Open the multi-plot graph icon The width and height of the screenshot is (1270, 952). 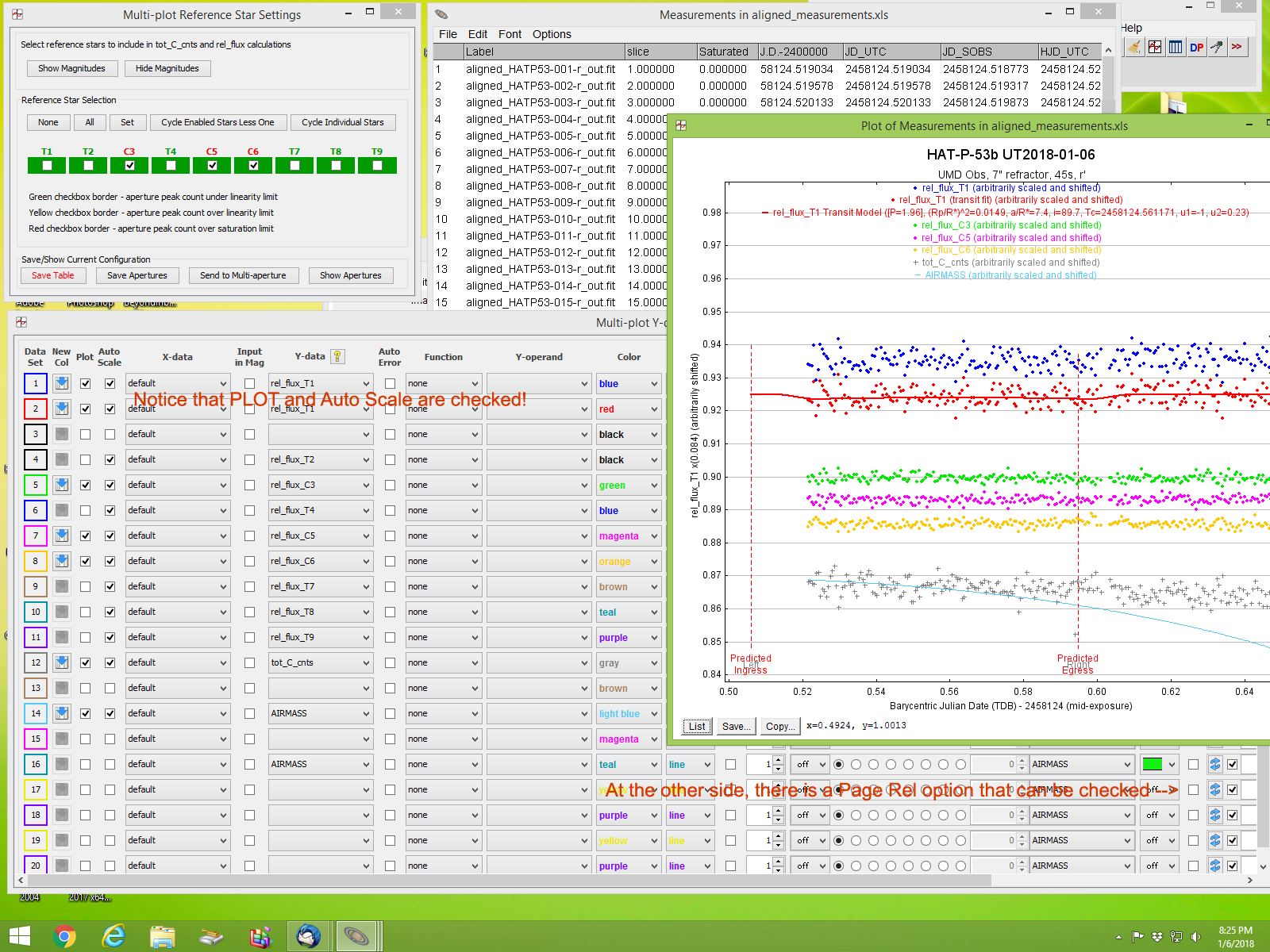pyautogui.click(x=1155, y=48)
